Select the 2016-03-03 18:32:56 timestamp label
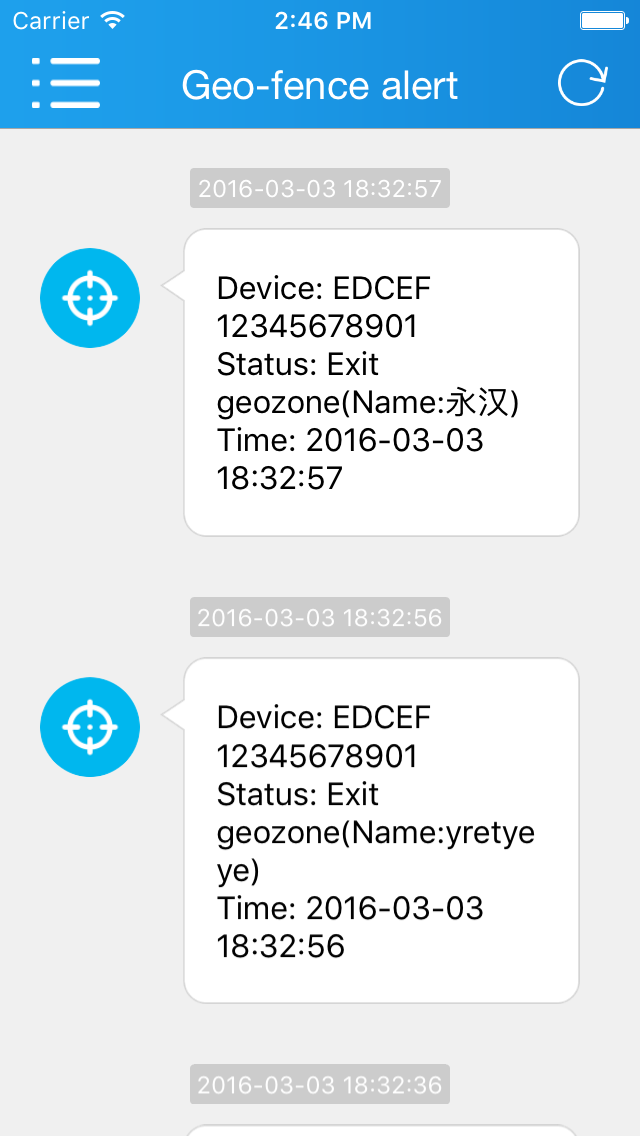Image resolution: width=640 pixels, height=1136 pixels. click(320, 617)
